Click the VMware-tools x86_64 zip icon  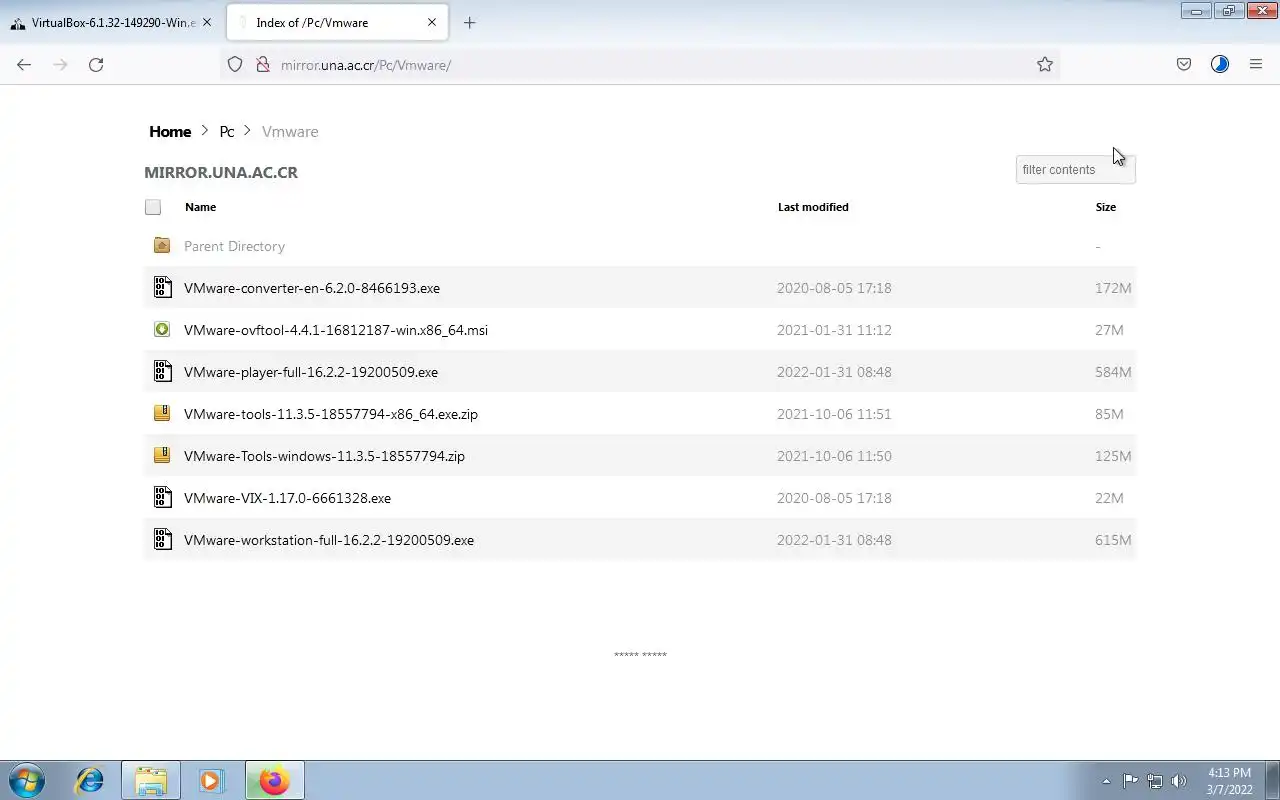point(162,413)
